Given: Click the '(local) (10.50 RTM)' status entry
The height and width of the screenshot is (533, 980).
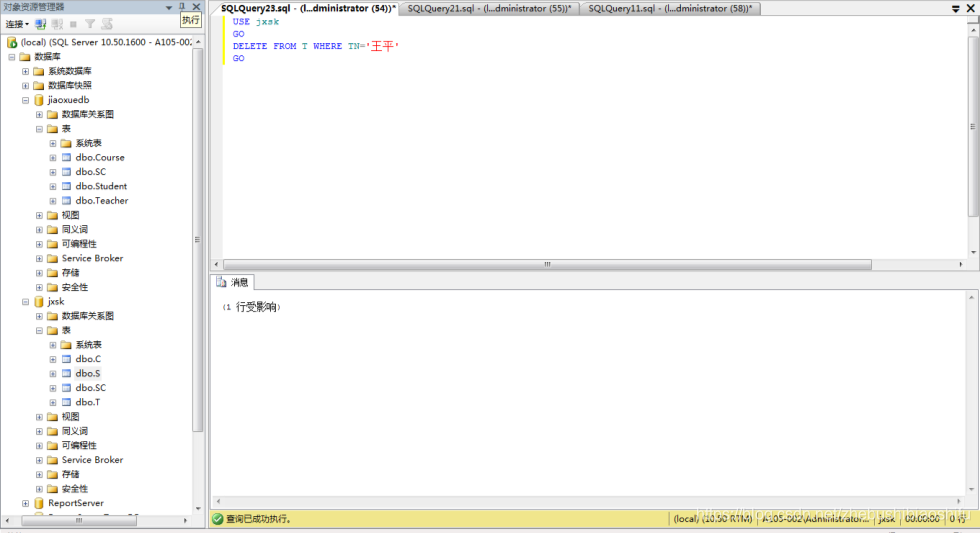Looking at the screenshot, I should pyautogui.click(x=712, y=519).
